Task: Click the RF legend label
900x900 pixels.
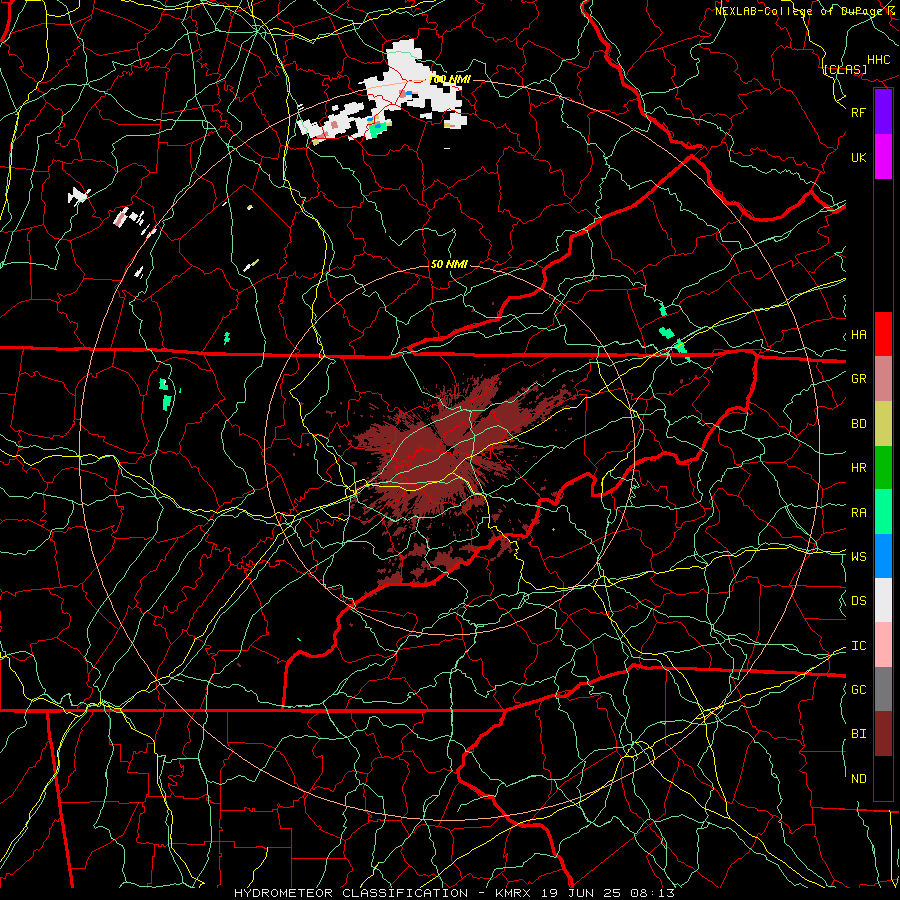Action: pos(858,112)
